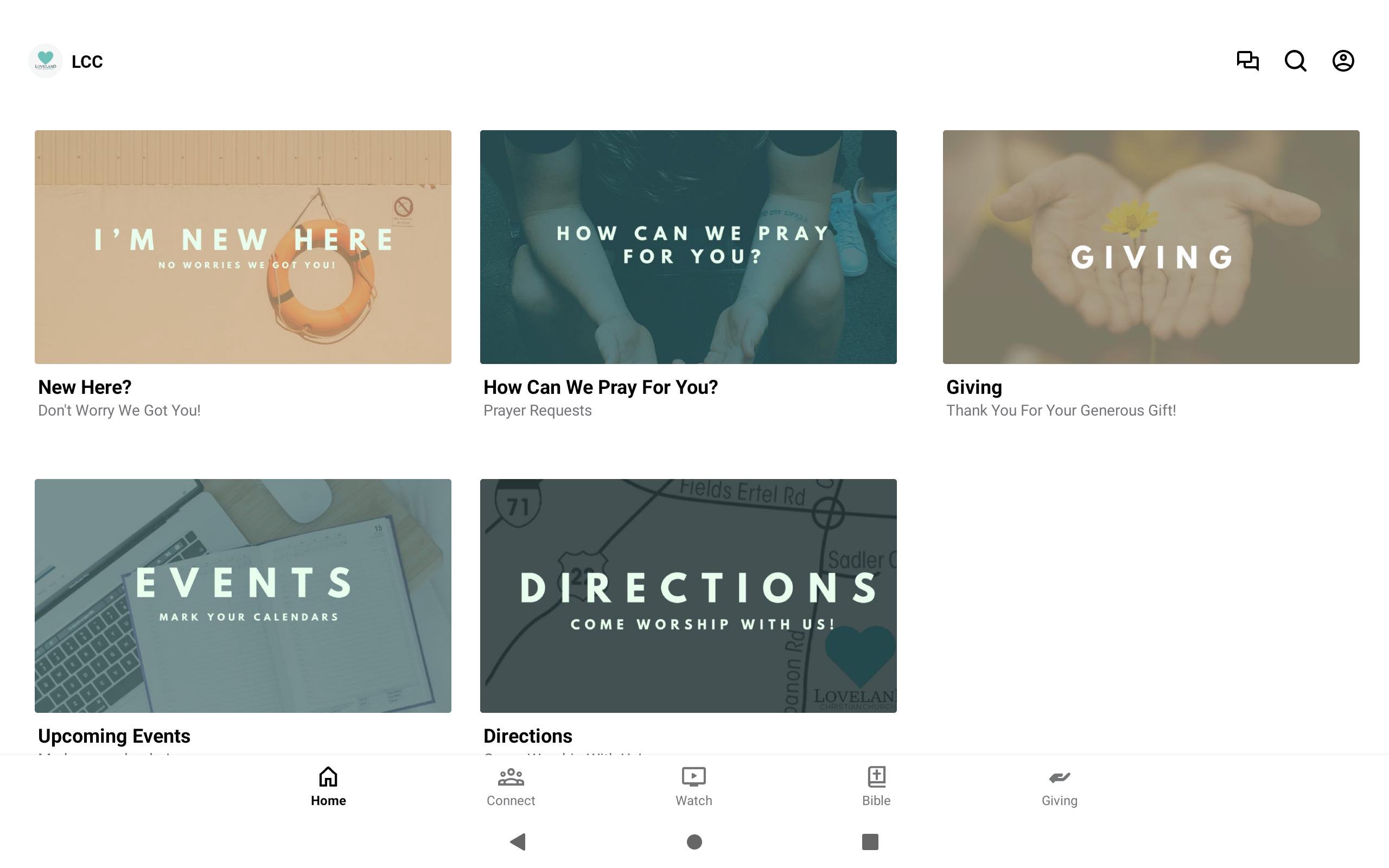Open the messages chat icon
This screenshot has width=1389, height=868.
pyautogui.click(x=1247, y=60)
